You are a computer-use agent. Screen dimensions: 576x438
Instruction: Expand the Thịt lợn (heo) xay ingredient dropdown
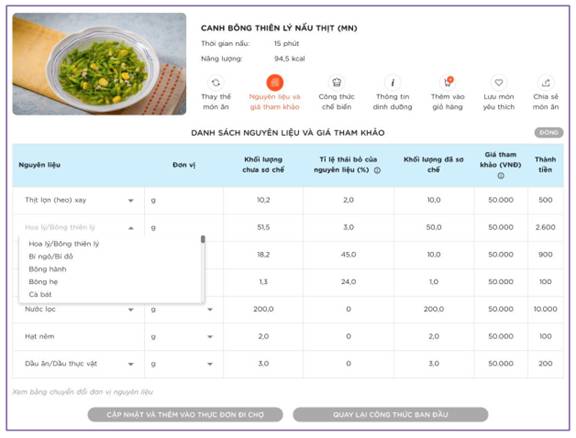click(131, 201)
